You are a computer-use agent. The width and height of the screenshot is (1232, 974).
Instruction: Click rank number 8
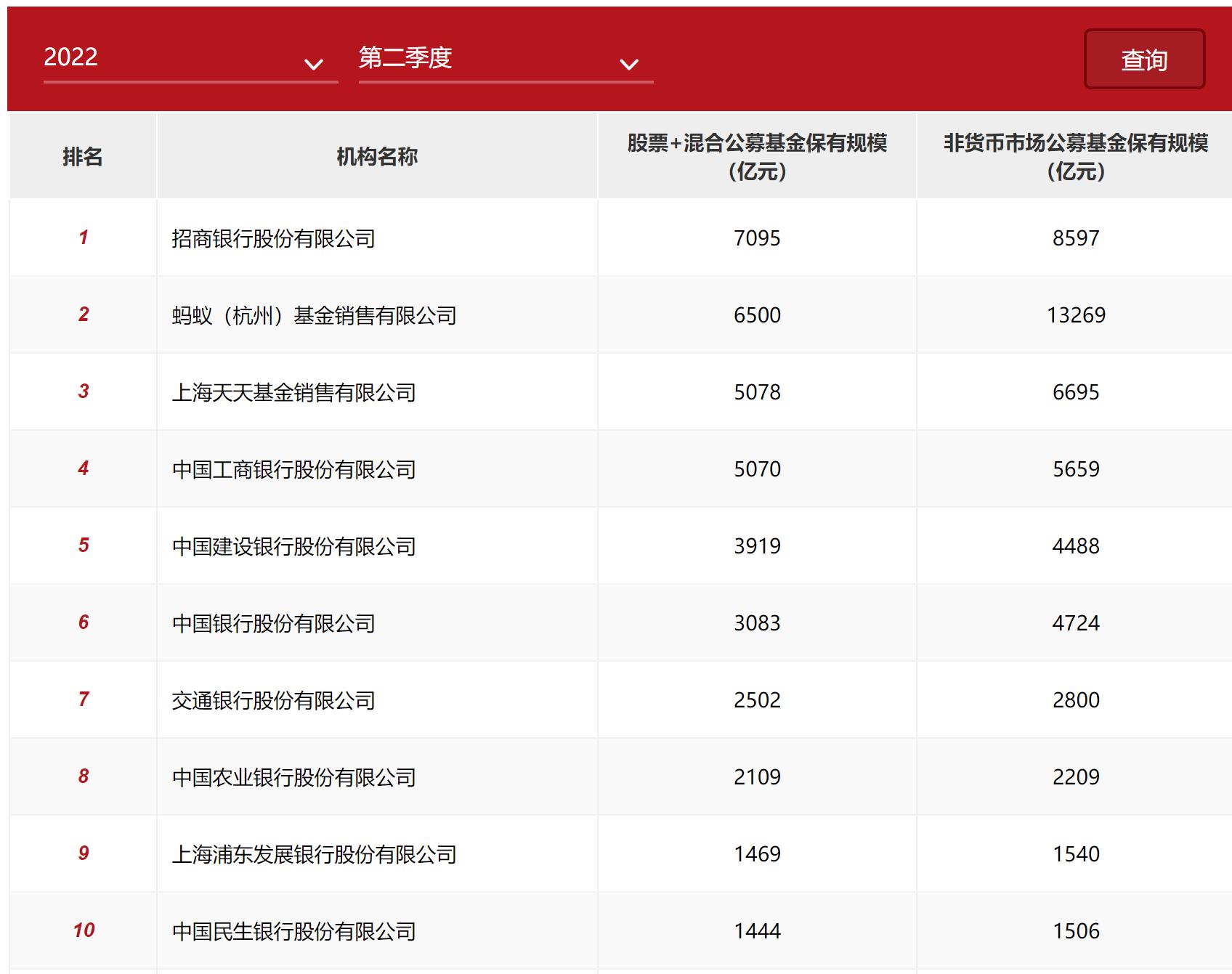(x=84, y=776)
